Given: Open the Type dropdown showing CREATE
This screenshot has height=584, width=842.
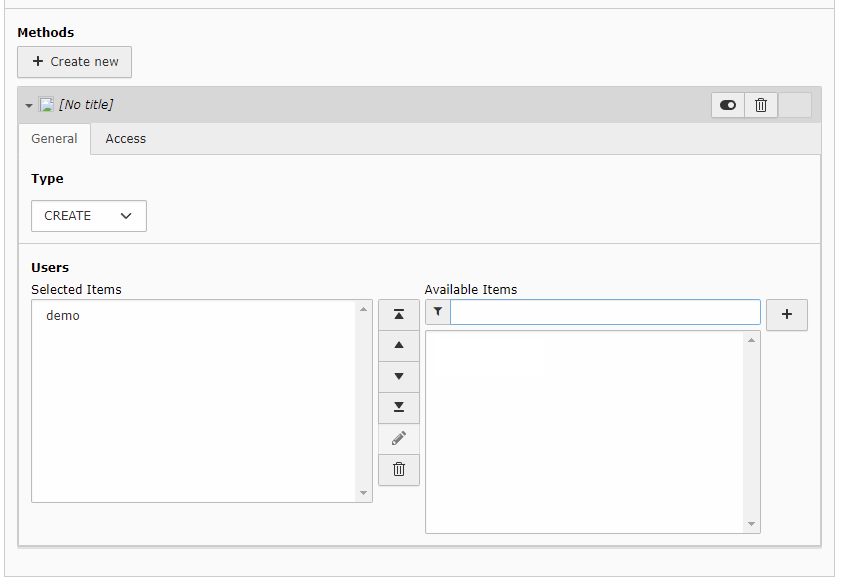Looking at the screenshot, I should click(x=89, y=216).
